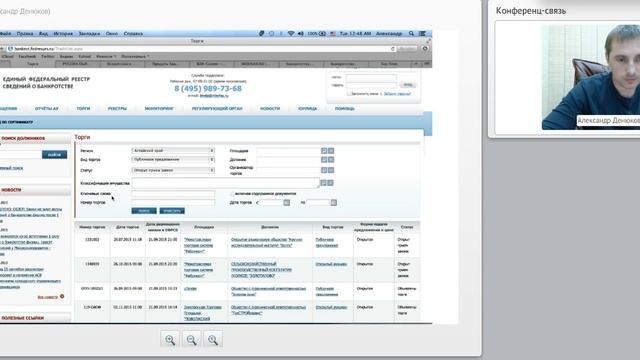Screen dimensions: 640x360
Task: Open calendar for the end trade date
Action: (333, 202)
